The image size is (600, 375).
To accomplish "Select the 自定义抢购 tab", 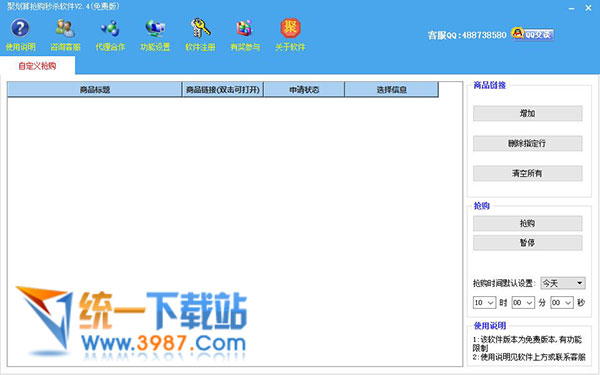I will click(x=38, y=66).
